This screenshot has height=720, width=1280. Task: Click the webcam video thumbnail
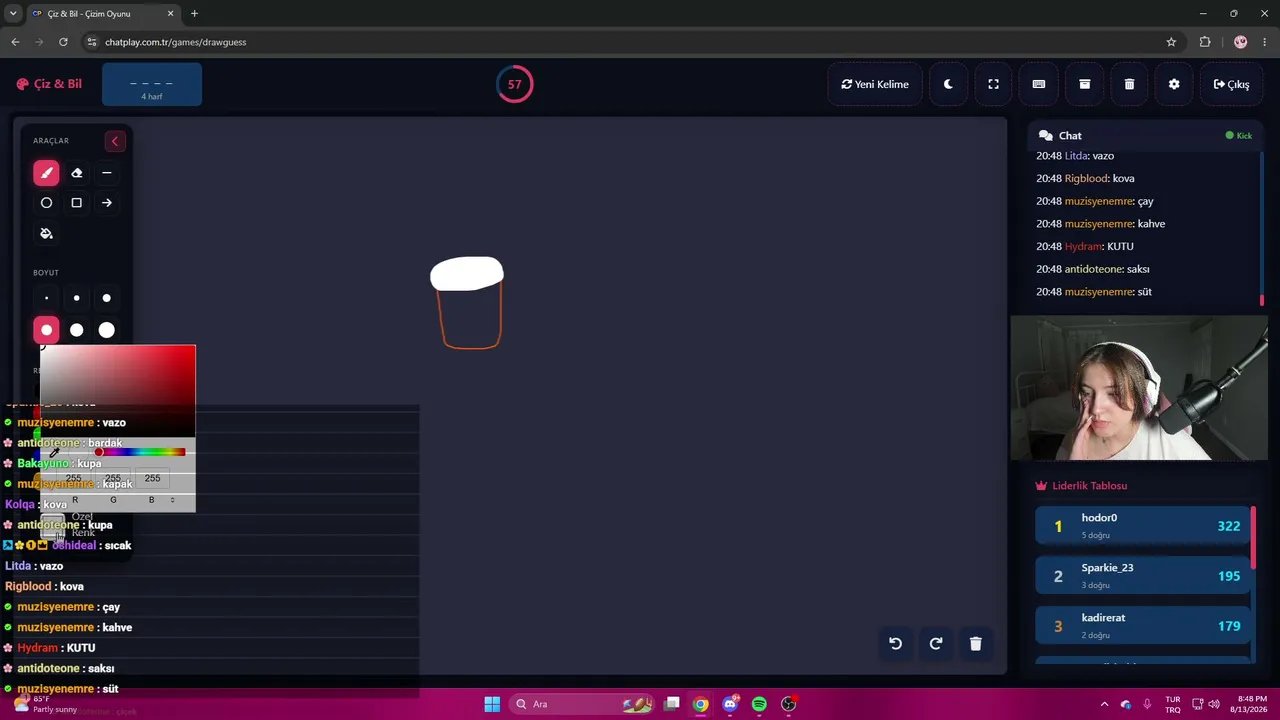click(1139, 388)
